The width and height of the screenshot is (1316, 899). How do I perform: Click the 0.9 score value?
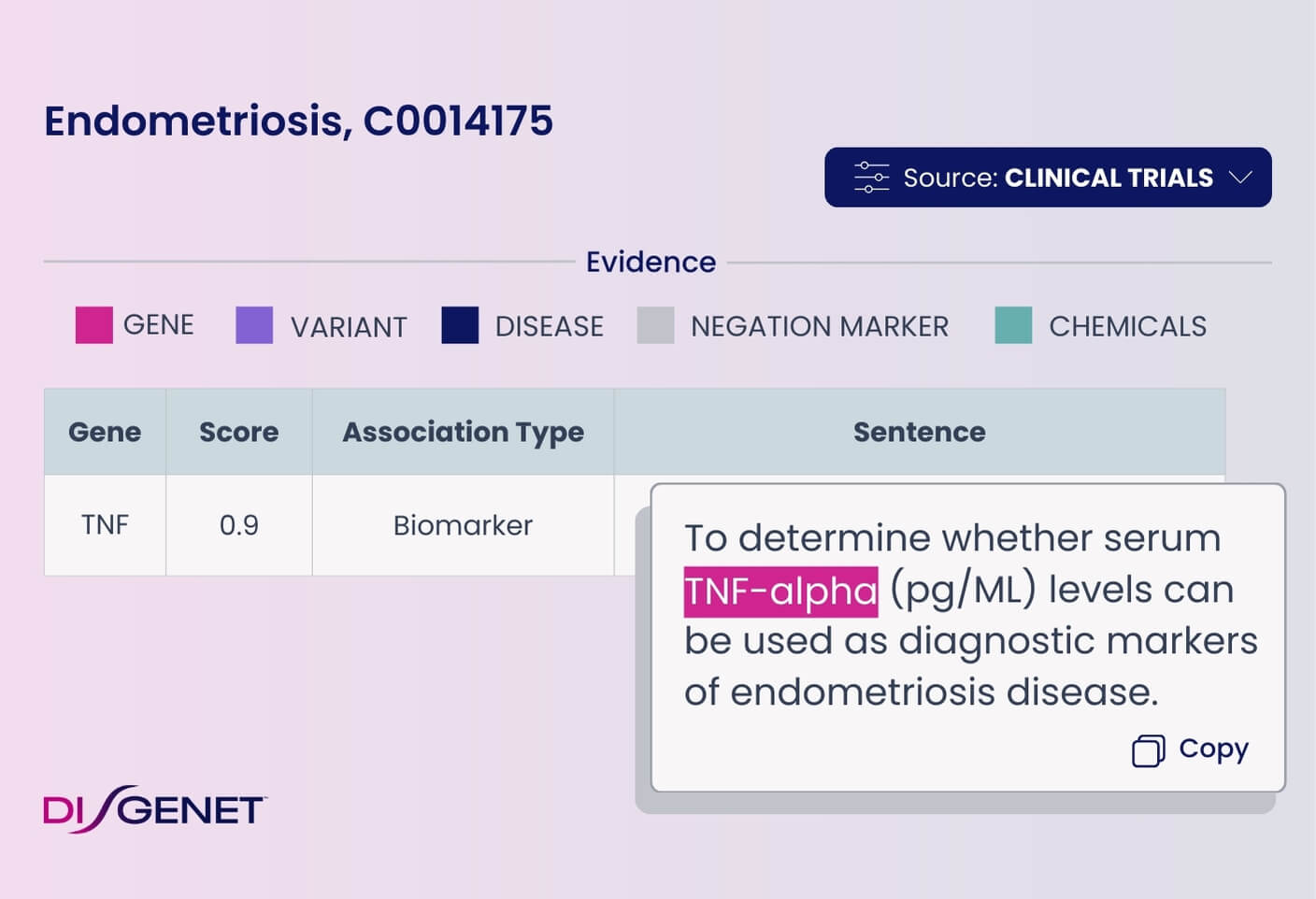[239, 525]
